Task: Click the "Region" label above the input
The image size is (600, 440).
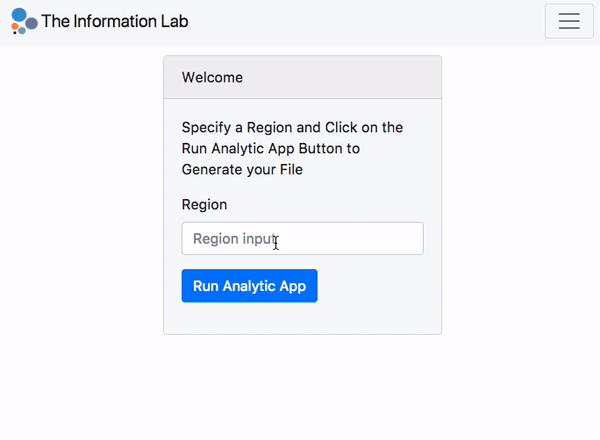Action: [x=204, y=205]
